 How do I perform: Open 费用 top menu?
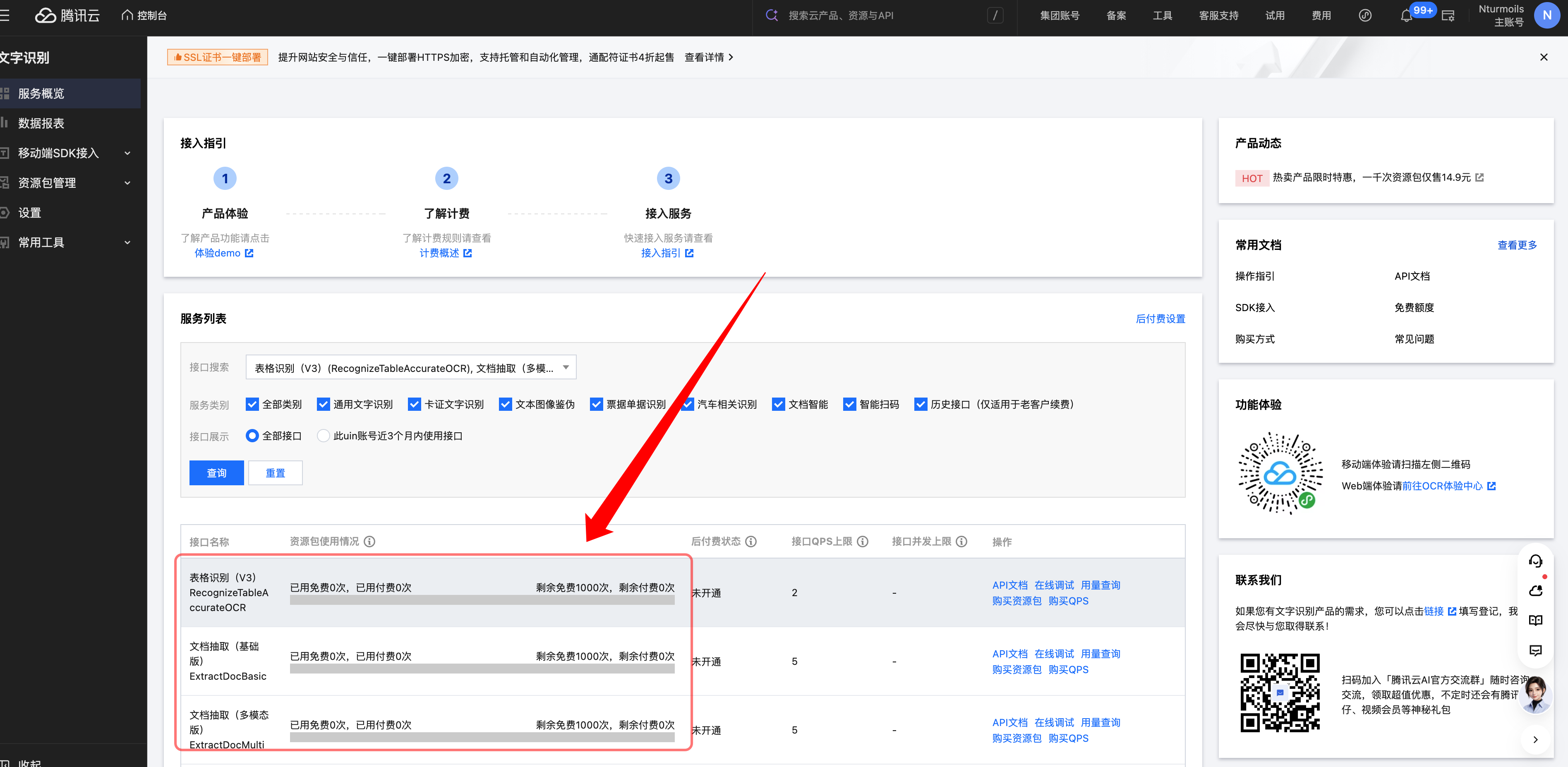coord(1321,16)
